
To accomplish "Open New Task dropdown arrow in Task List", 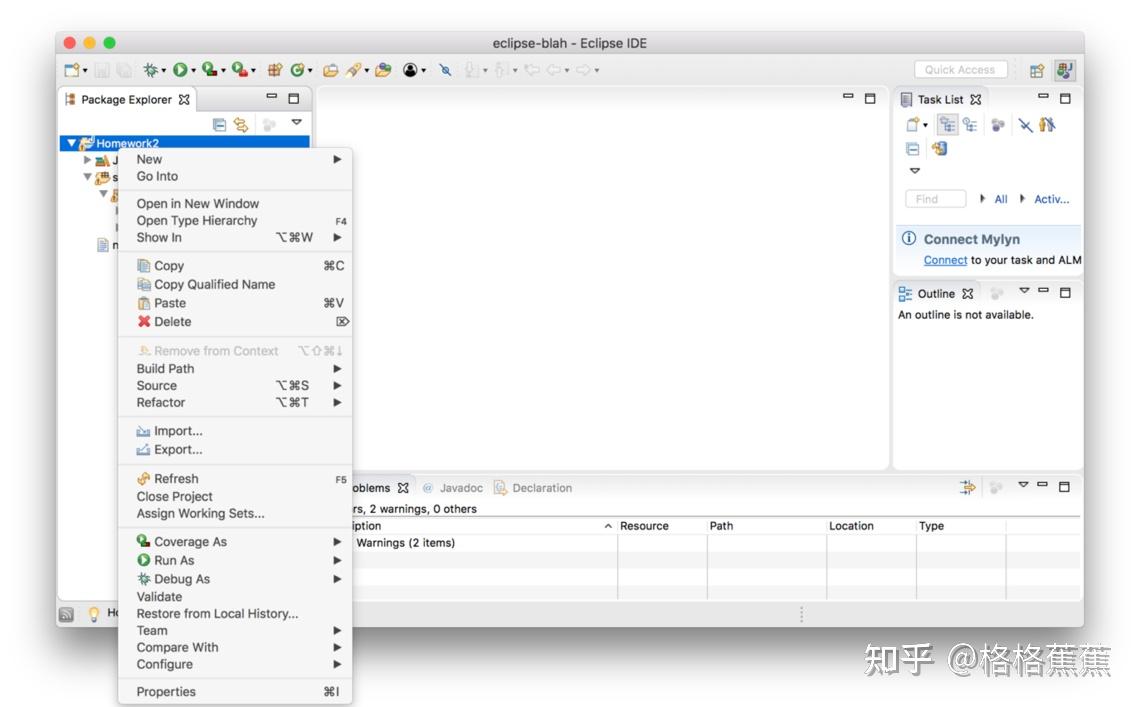I will coord(925,125).
